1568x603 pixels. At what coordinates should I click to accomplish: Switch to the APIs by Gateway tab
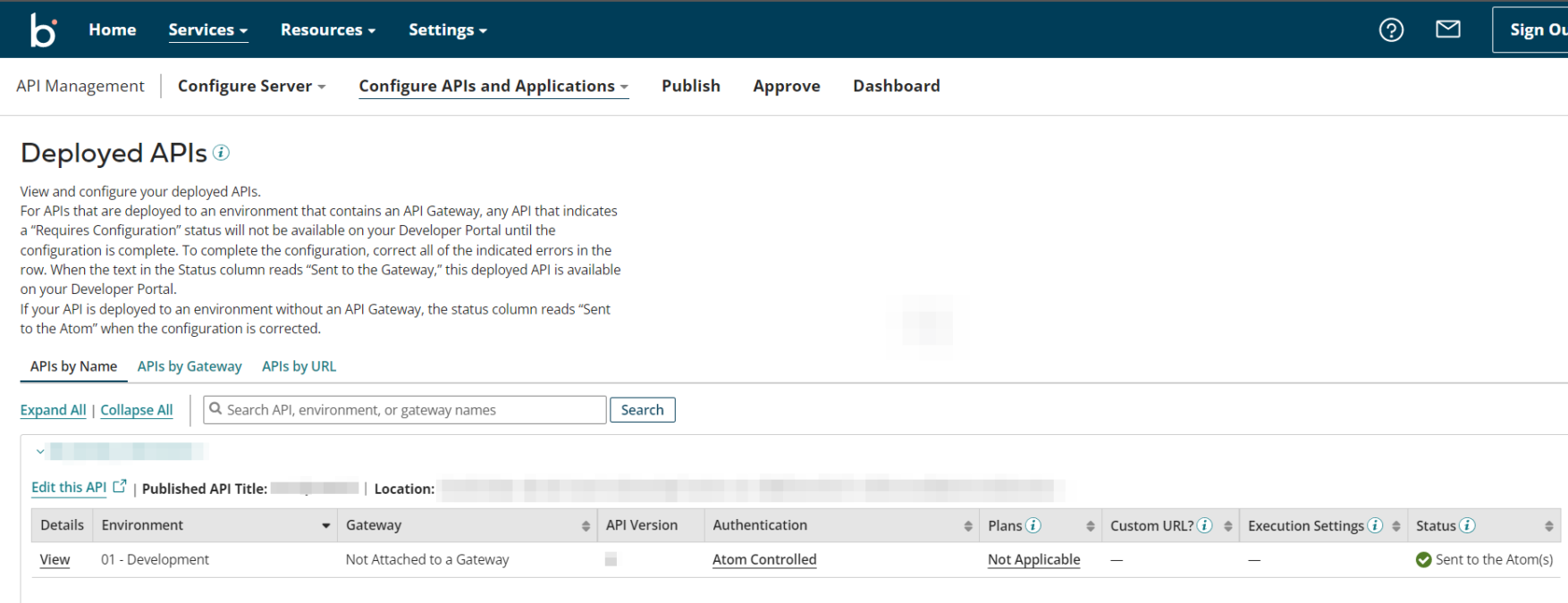point(190,366)
